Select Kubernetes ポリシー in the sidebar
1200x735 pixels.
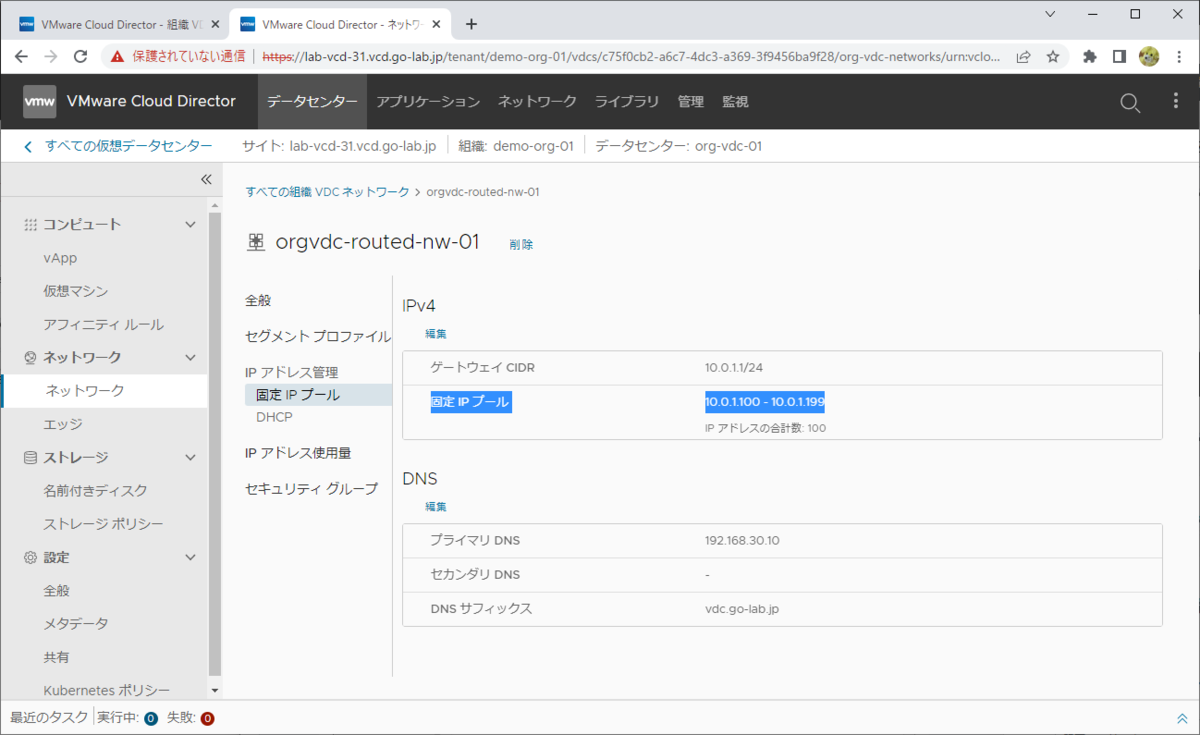point(107,690)
